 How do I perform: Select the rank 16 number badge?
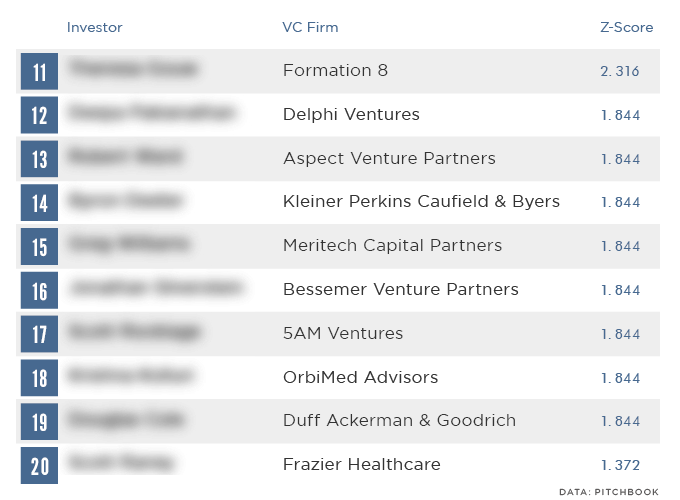pos(39,291)
